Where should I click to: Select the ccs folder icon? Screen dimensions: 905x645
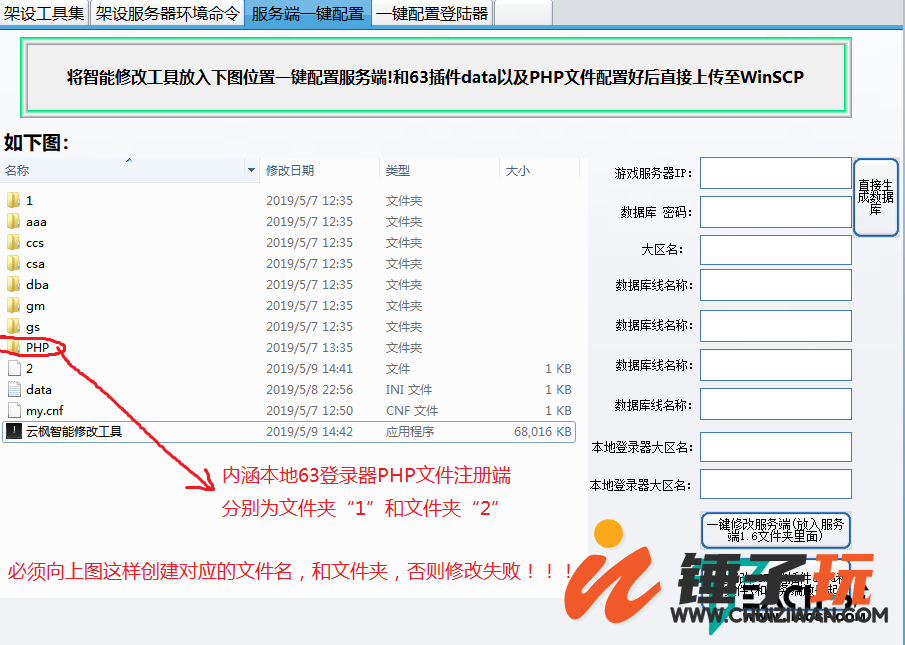[13, 243]
